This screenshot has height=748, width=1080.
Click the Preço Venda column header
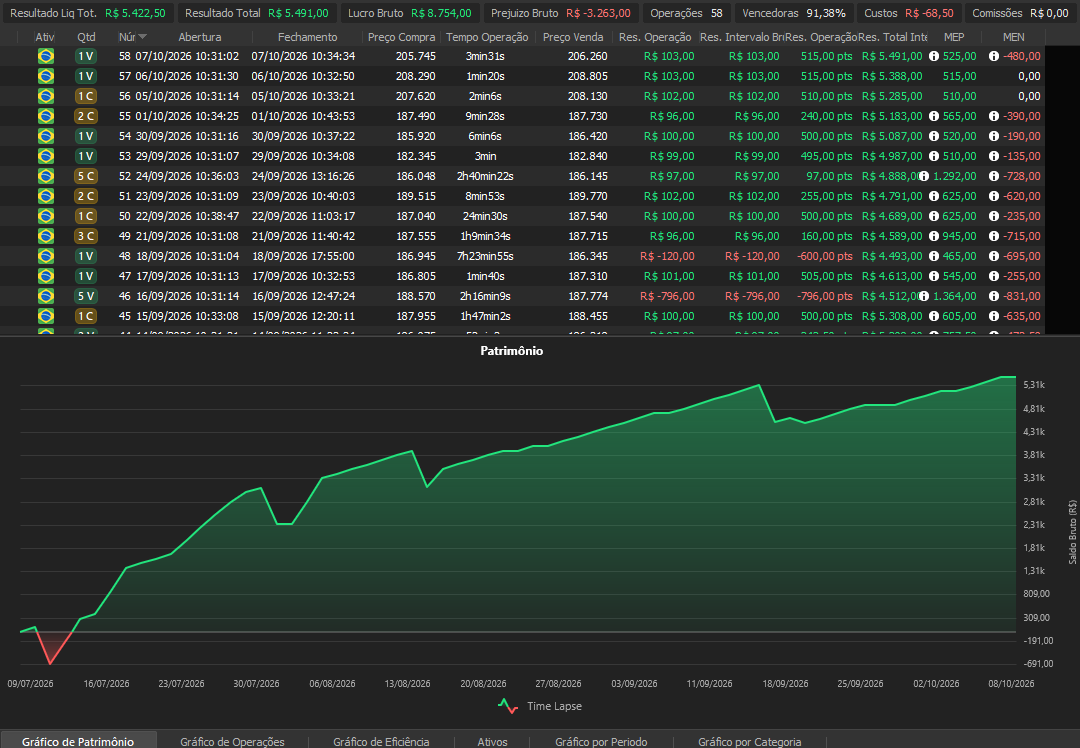pyautogui.click(x=573, y=37)
